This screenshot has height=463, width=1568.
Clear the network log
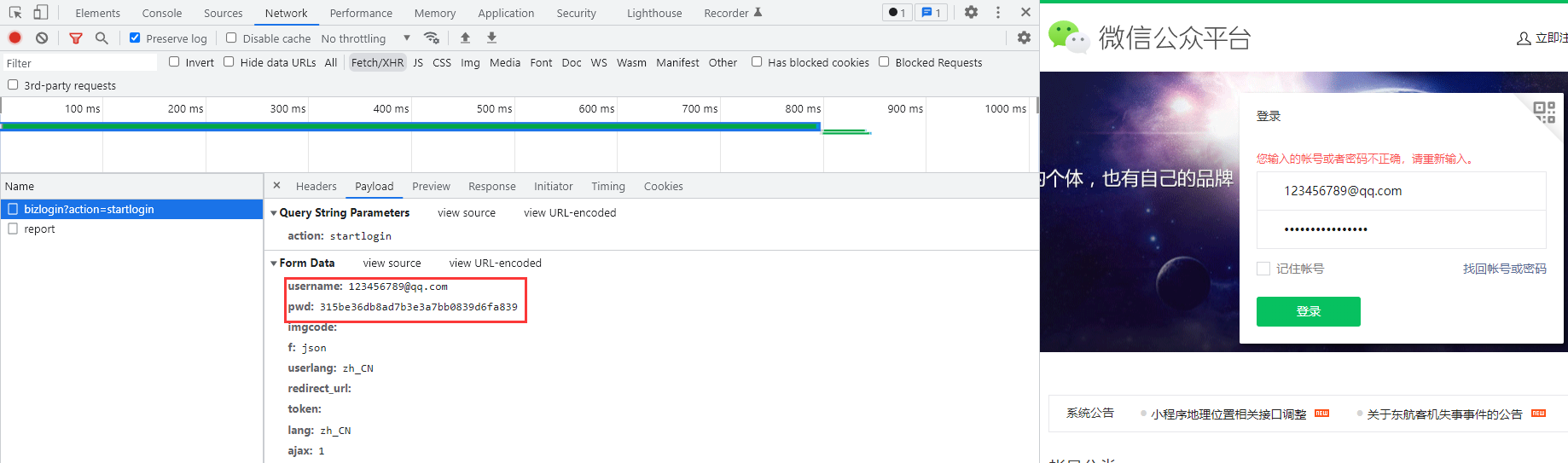[x=42, y=38]
